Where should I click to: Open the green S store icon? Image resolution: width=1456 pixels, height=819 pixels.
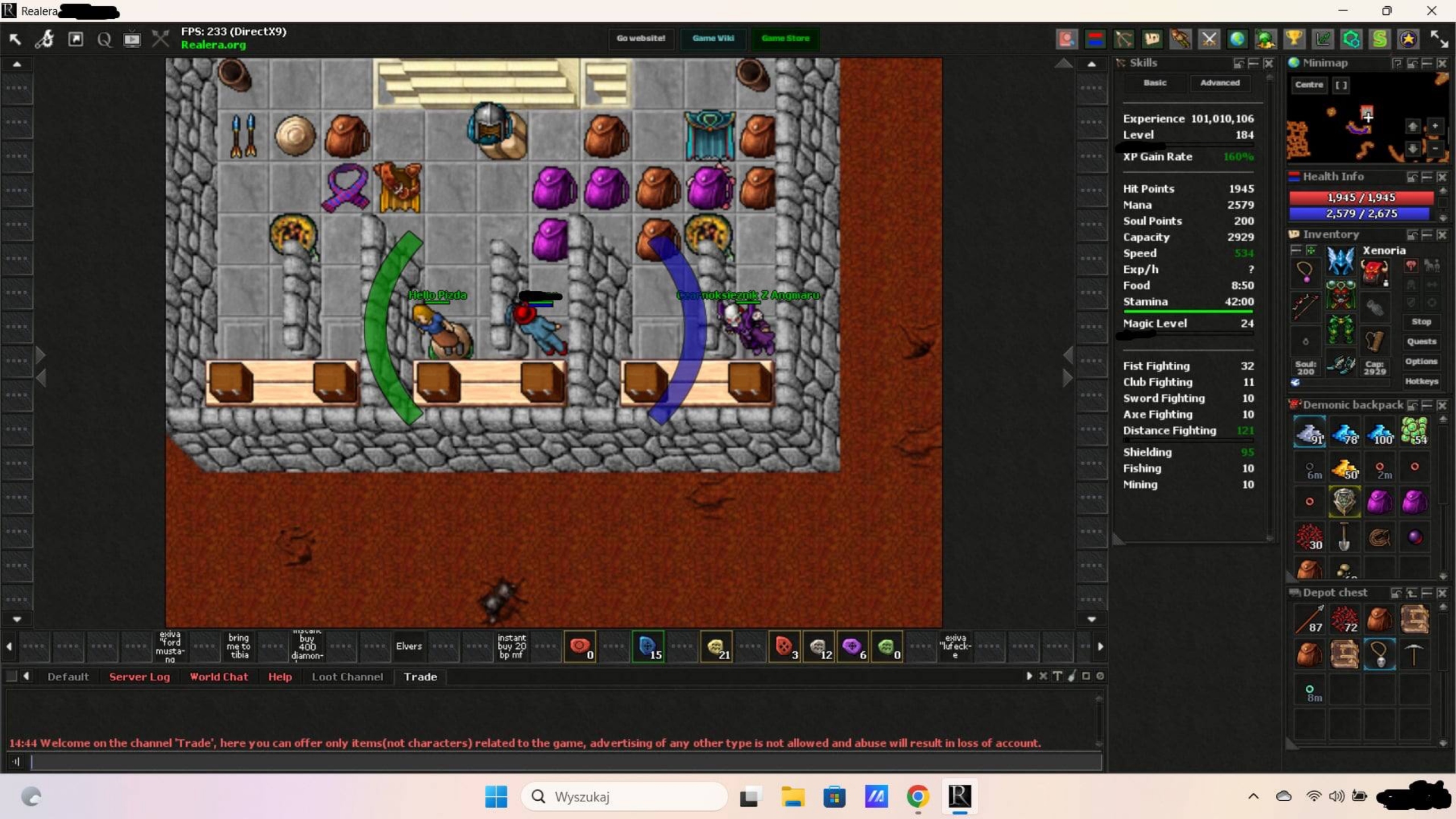point(1379,39)
